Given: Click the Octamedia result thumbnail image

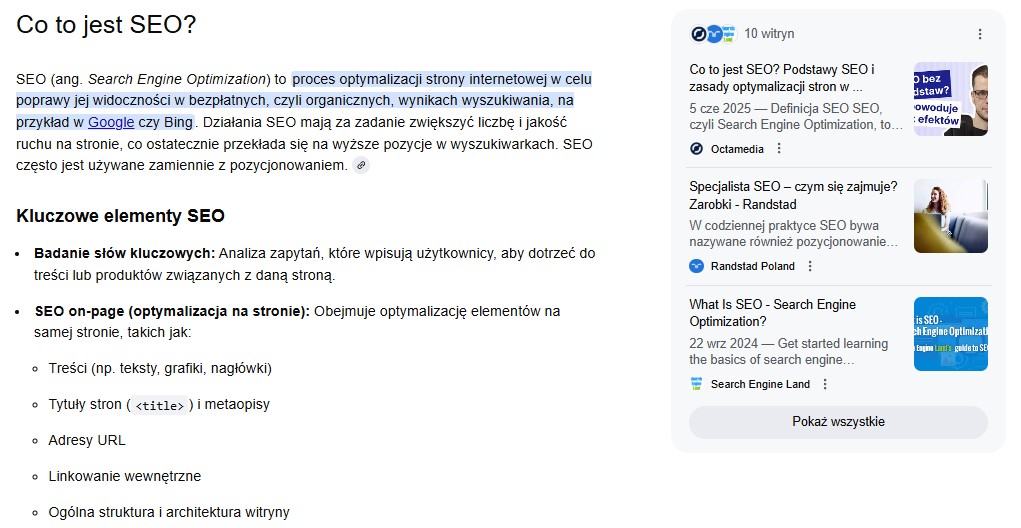Looking at the screenshot, I should (950, 98).
